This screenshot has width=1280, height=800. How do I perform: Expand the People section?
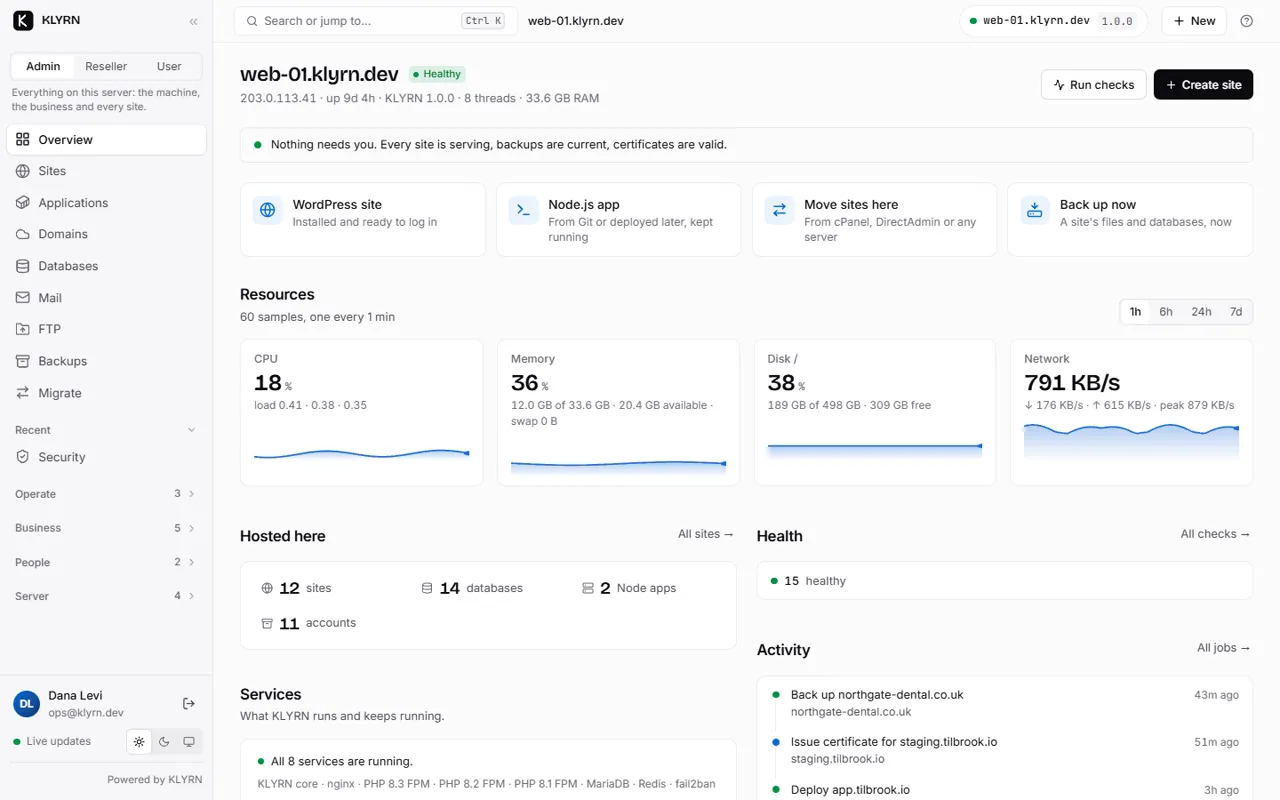[x=106, y=562]
